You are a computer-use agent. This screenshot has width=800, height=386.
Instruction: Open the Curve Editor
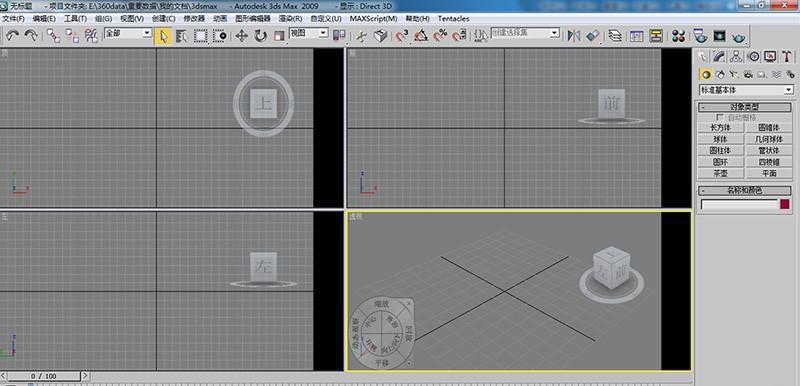(636, 36)
